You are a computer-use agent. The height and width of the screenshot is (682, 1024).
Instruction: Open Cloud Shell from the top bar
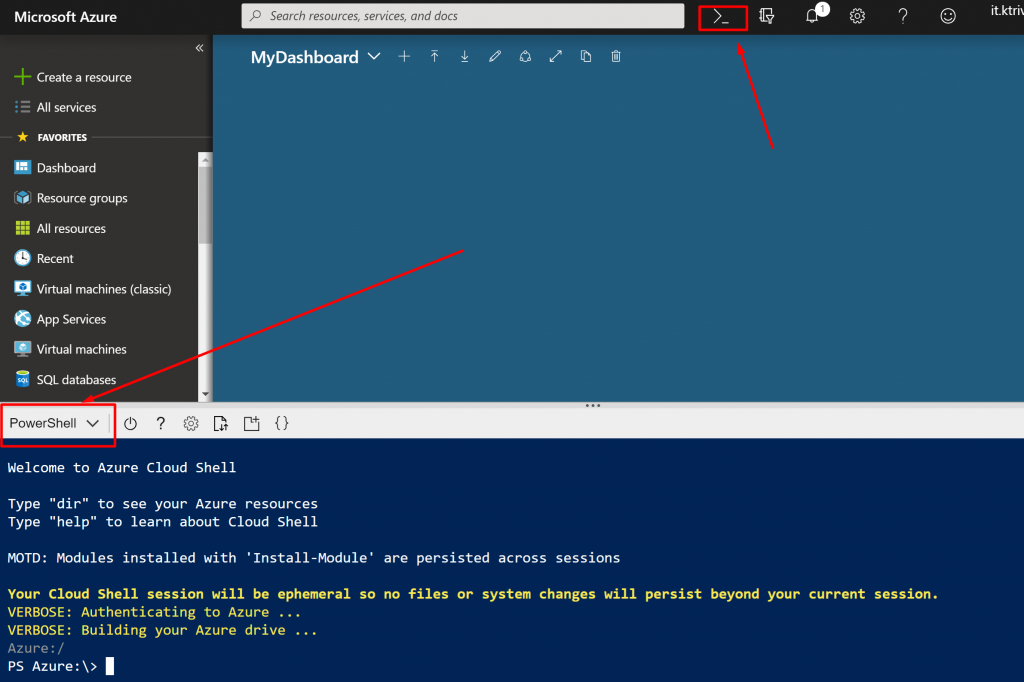pyautogui.click(x=722, y=17)
